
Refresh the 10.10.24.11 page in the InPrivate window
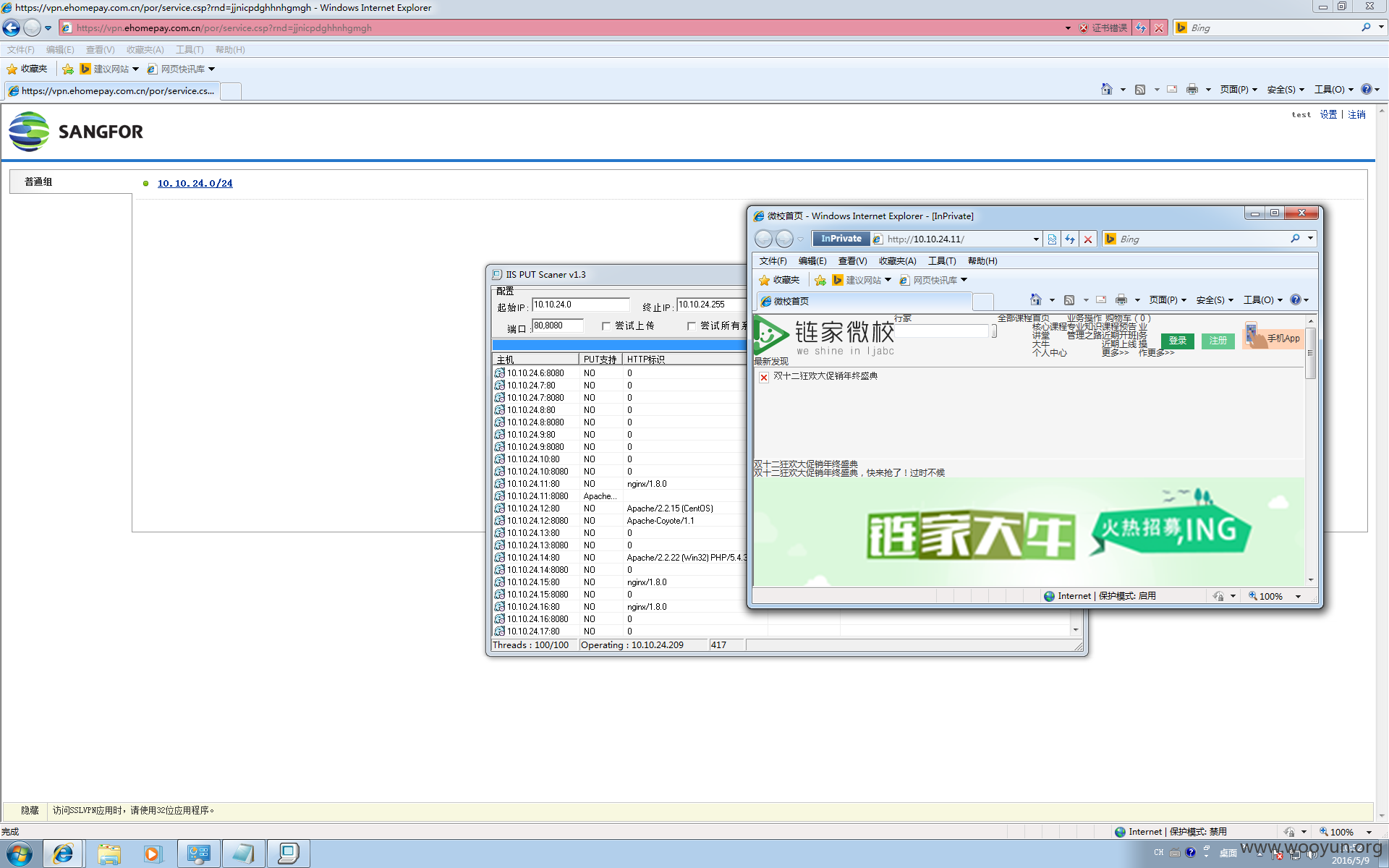point(1070,239)
